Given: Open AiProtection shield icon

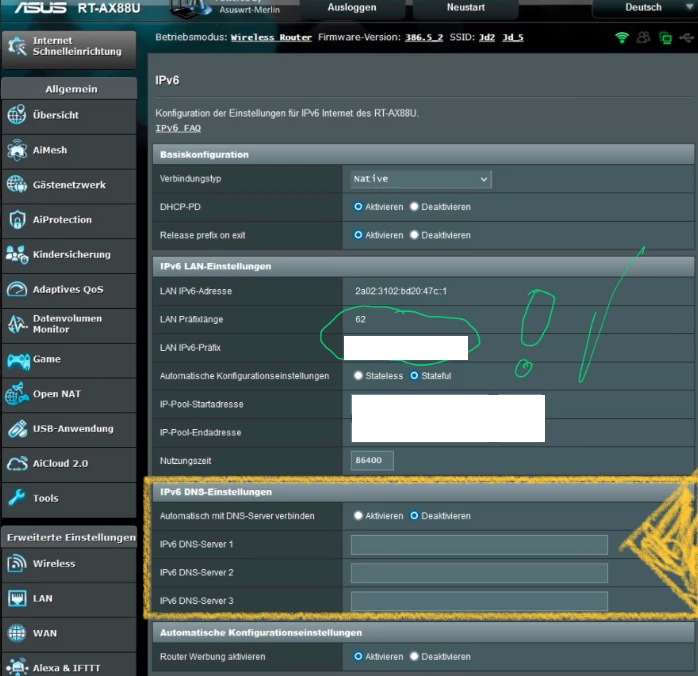Looking at the screenshot, I should click(x=17, y=219).
